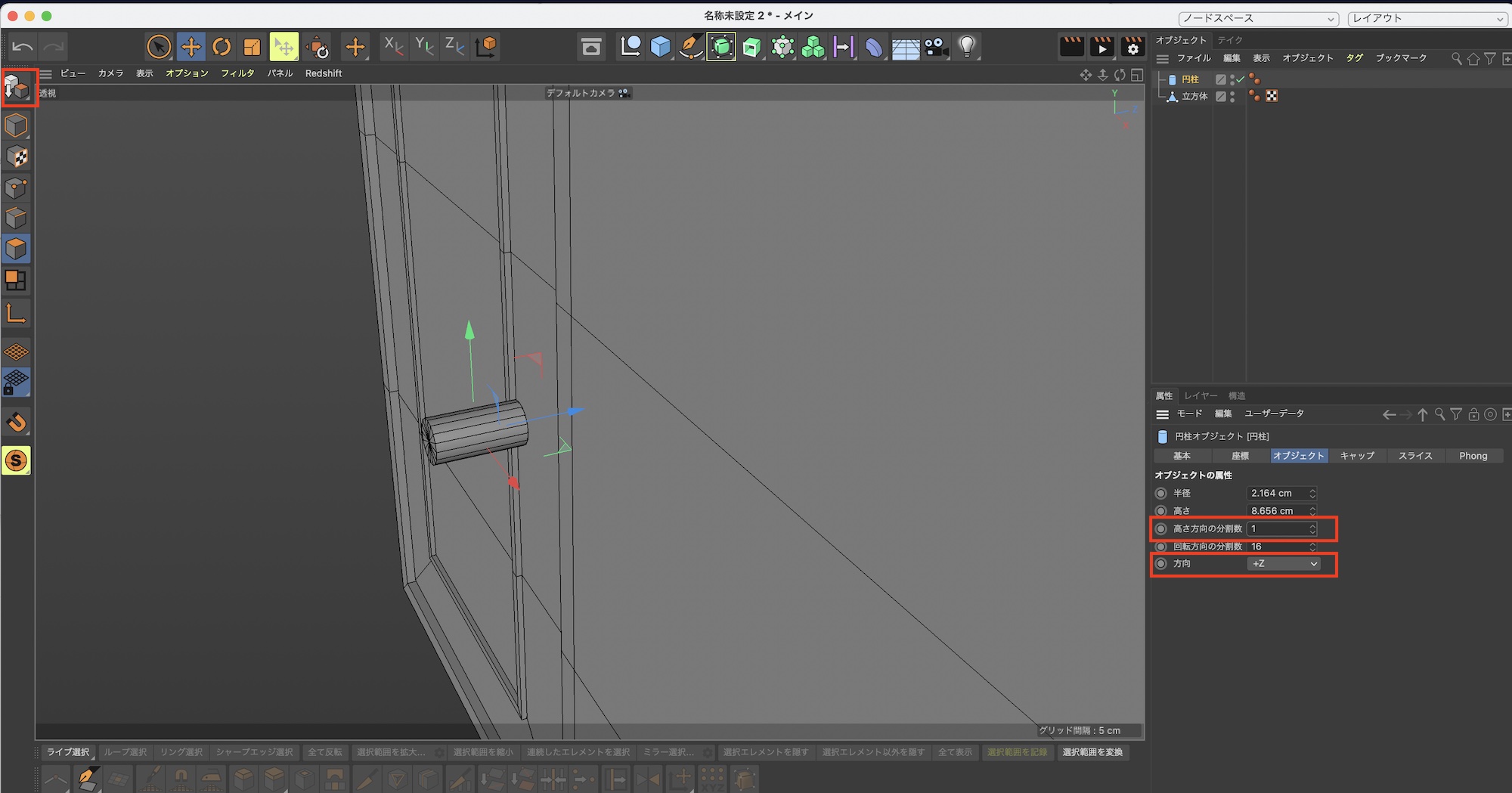This screenshot has width=1512, height=793.
Task: Switch to the キャップ tab
Action: (x=1357, y=456)
